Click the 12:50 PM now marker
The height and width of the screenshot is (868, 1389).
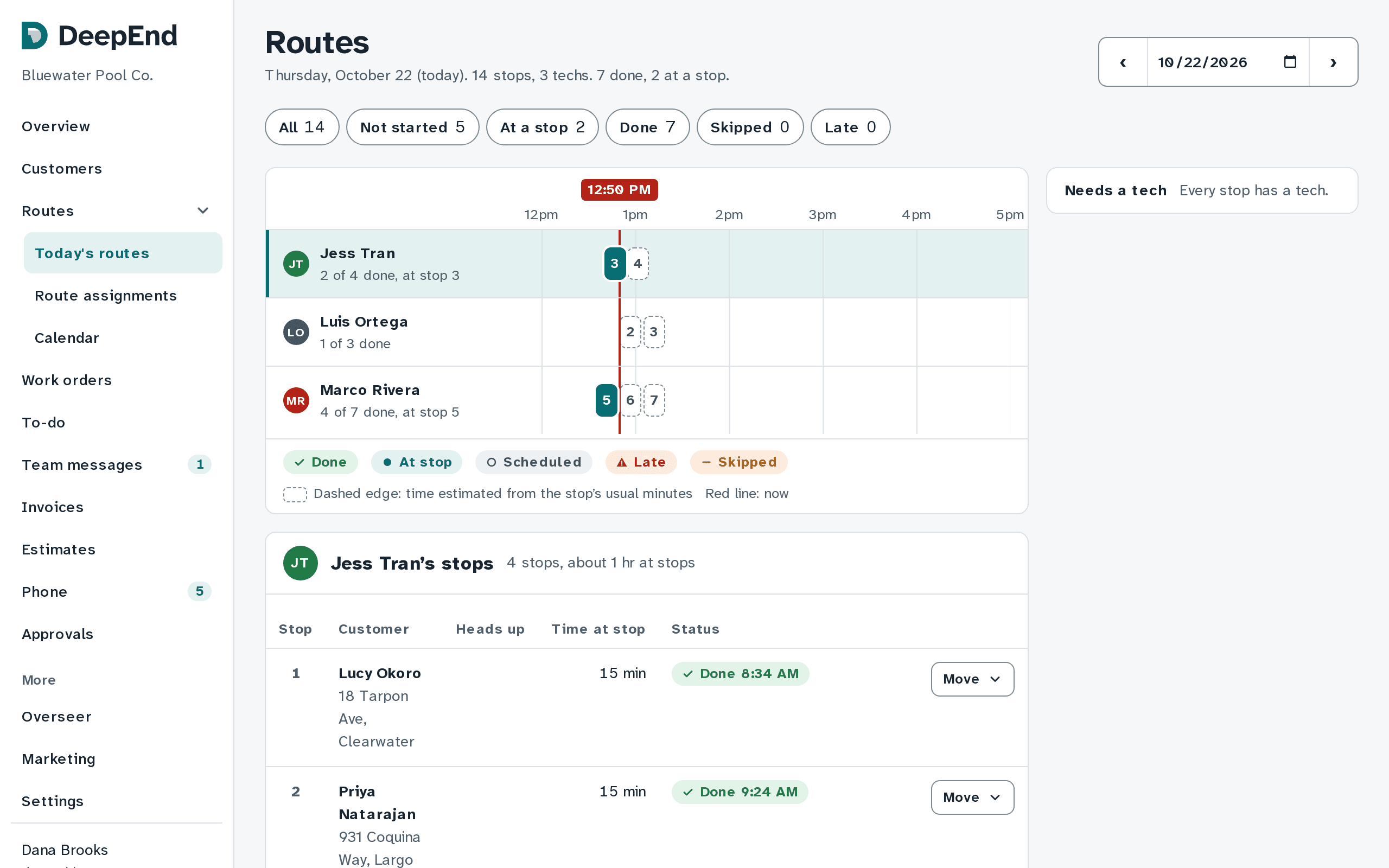(x=619, y=190)
